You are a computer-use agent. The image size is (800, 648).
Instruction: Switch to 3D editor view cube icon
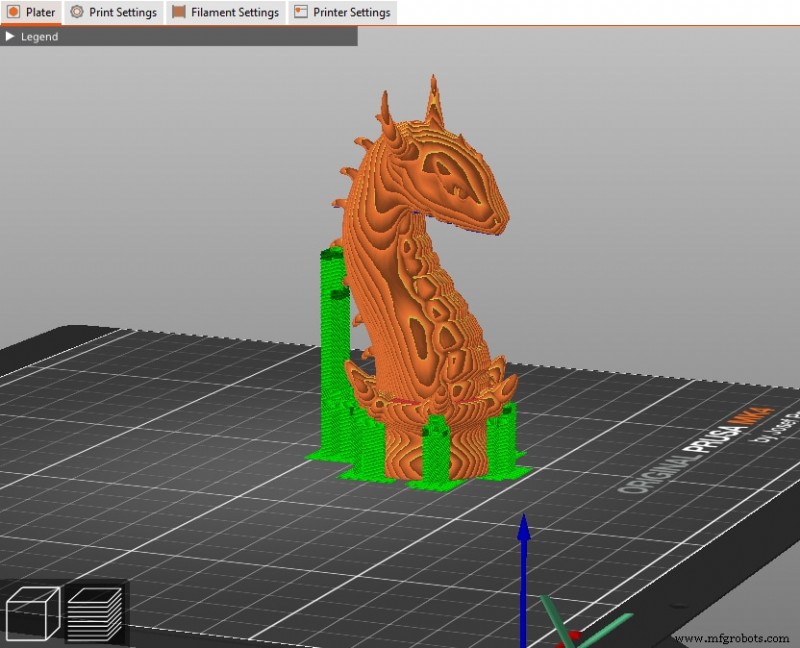pos(33,612)
